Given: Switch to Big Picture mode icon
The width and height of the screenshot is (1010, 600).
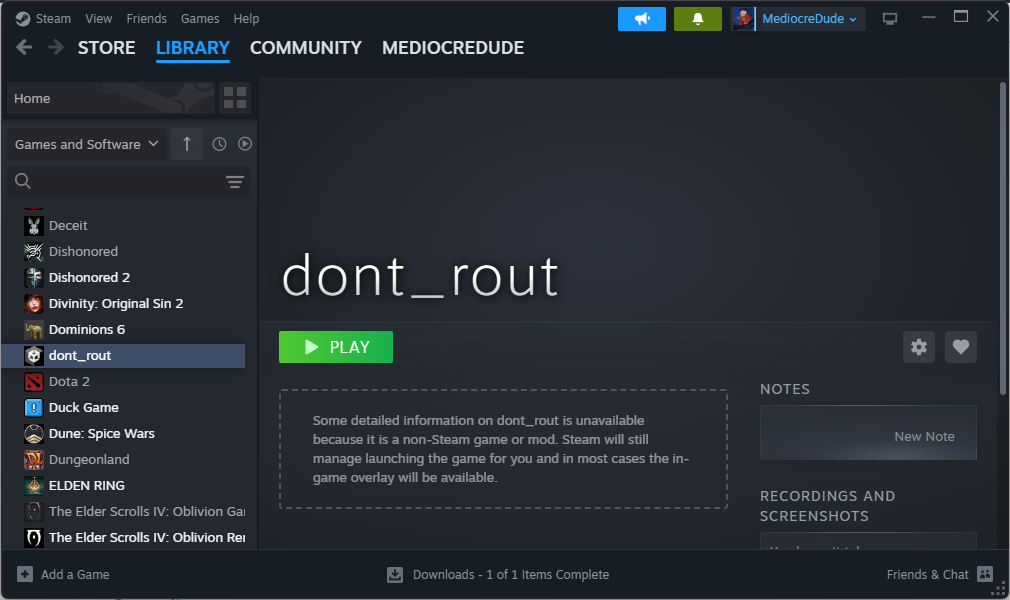Looking at the screenshot, I should [x=890, y=19].
